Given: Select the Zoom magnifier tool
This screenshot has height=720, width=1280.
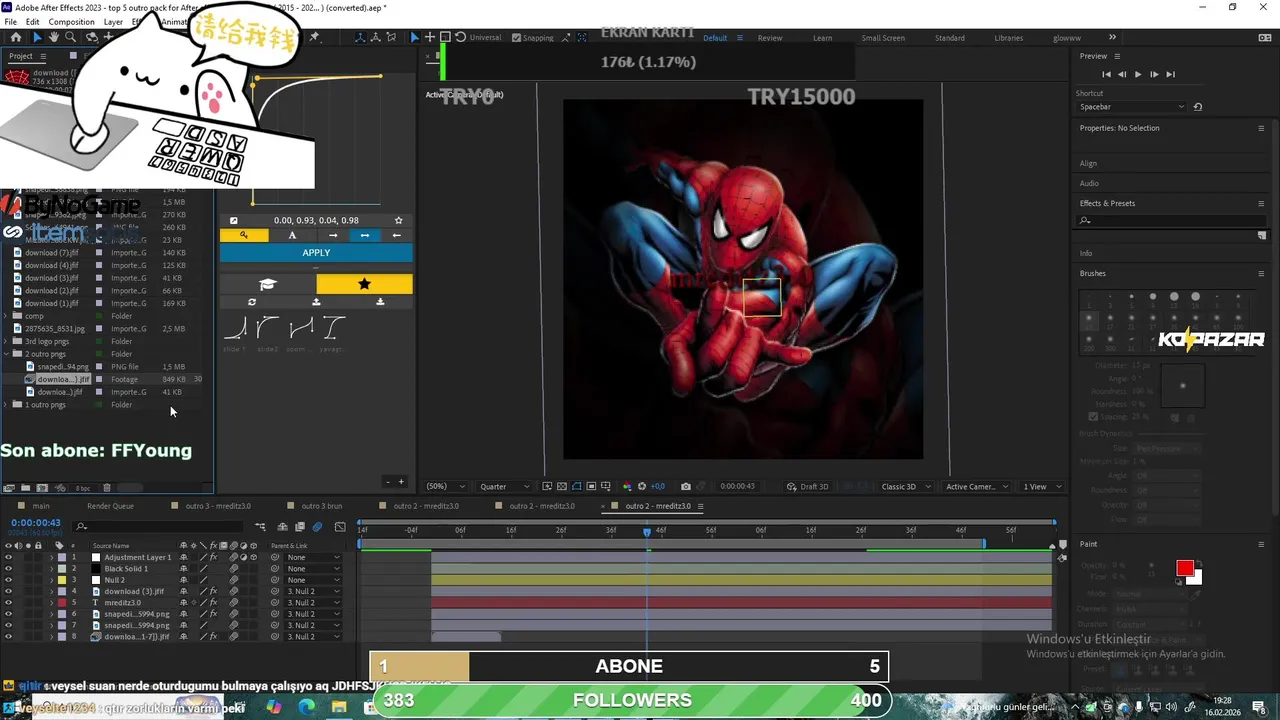Looking at the screenshot, I should (x=71, y=37).
